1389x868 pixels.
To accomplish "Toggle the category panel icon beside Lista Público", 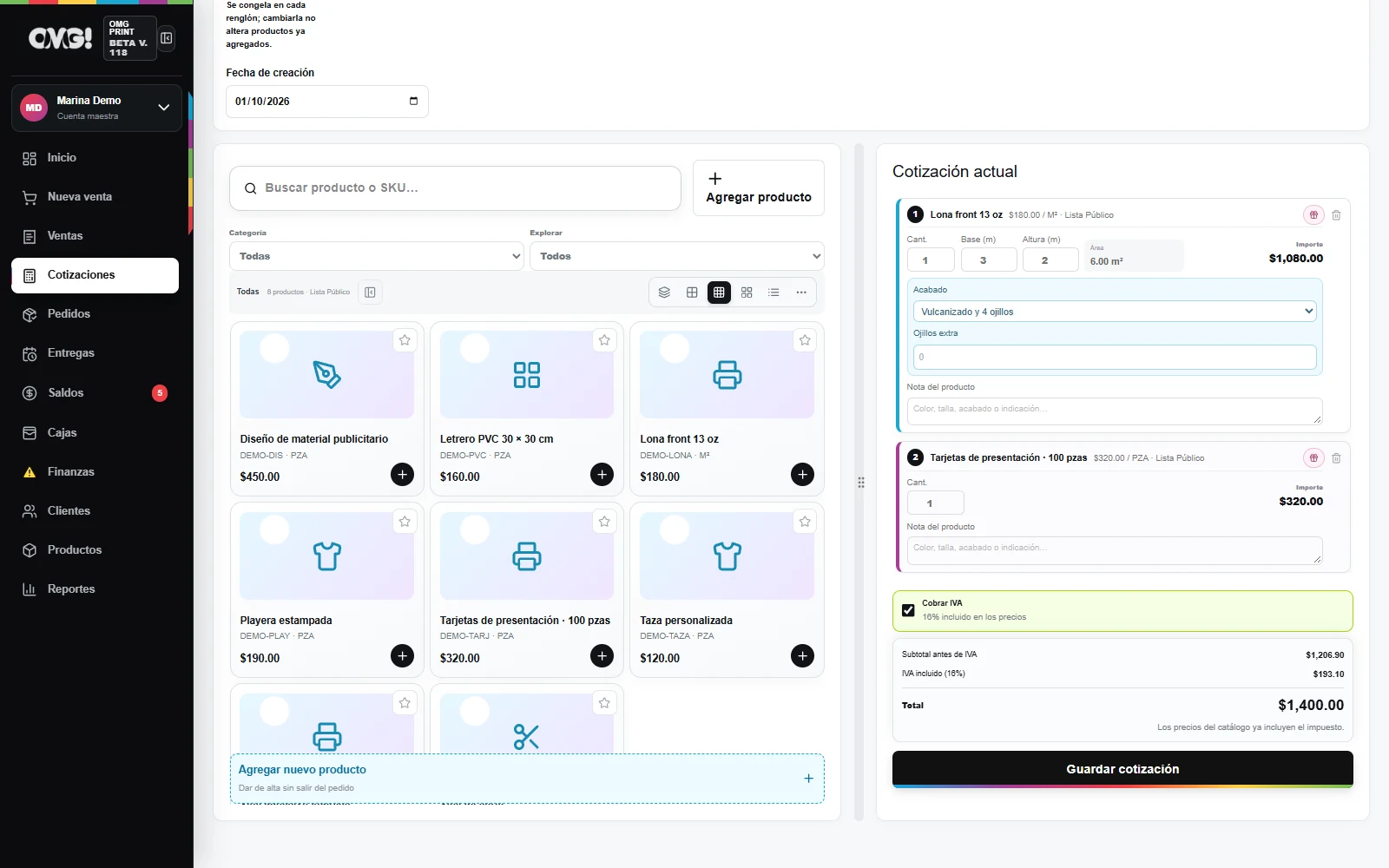I will 370,293.
